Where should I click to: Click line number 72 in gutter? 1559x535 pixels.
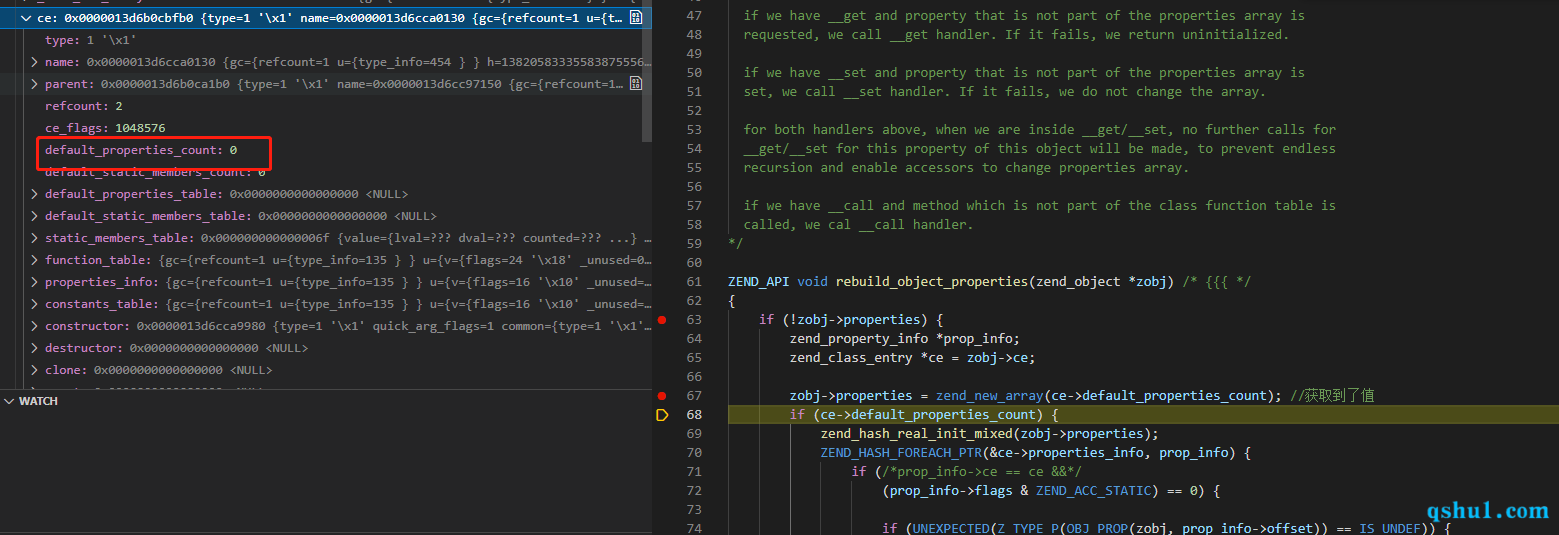(x=694, y=491)
